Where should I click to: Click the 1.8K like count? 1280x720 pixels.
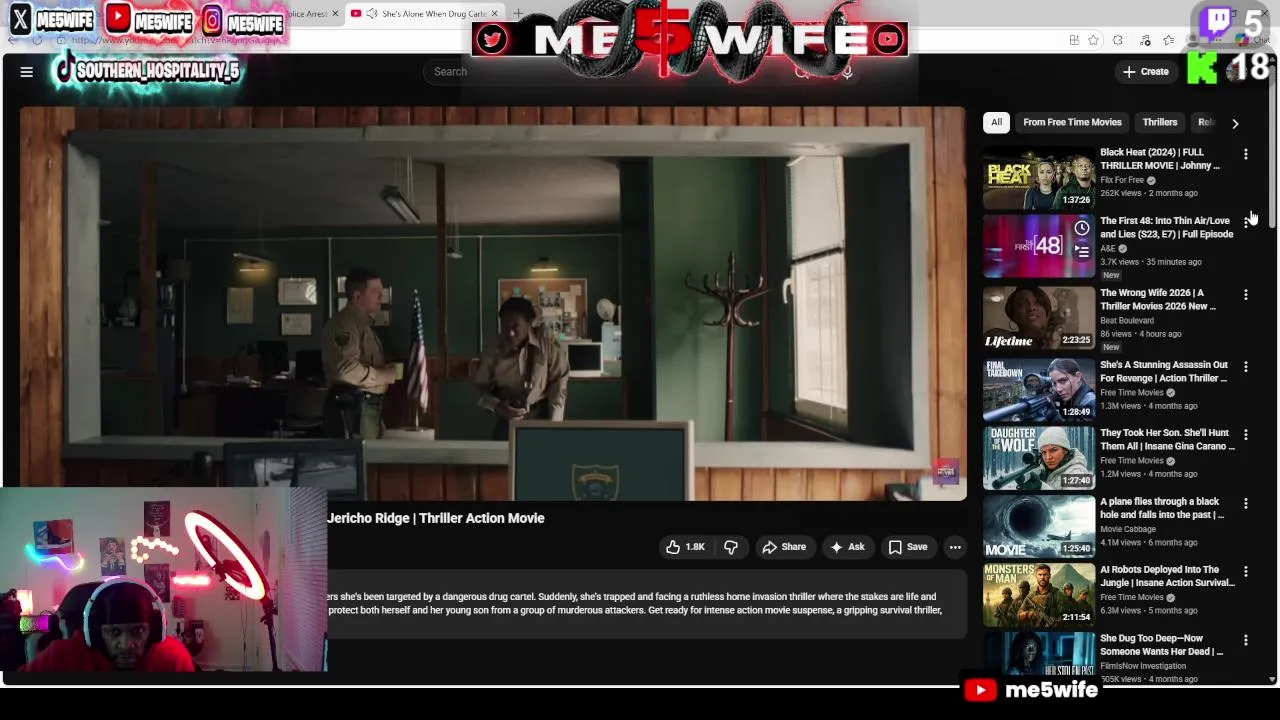(x=695, y=547)
